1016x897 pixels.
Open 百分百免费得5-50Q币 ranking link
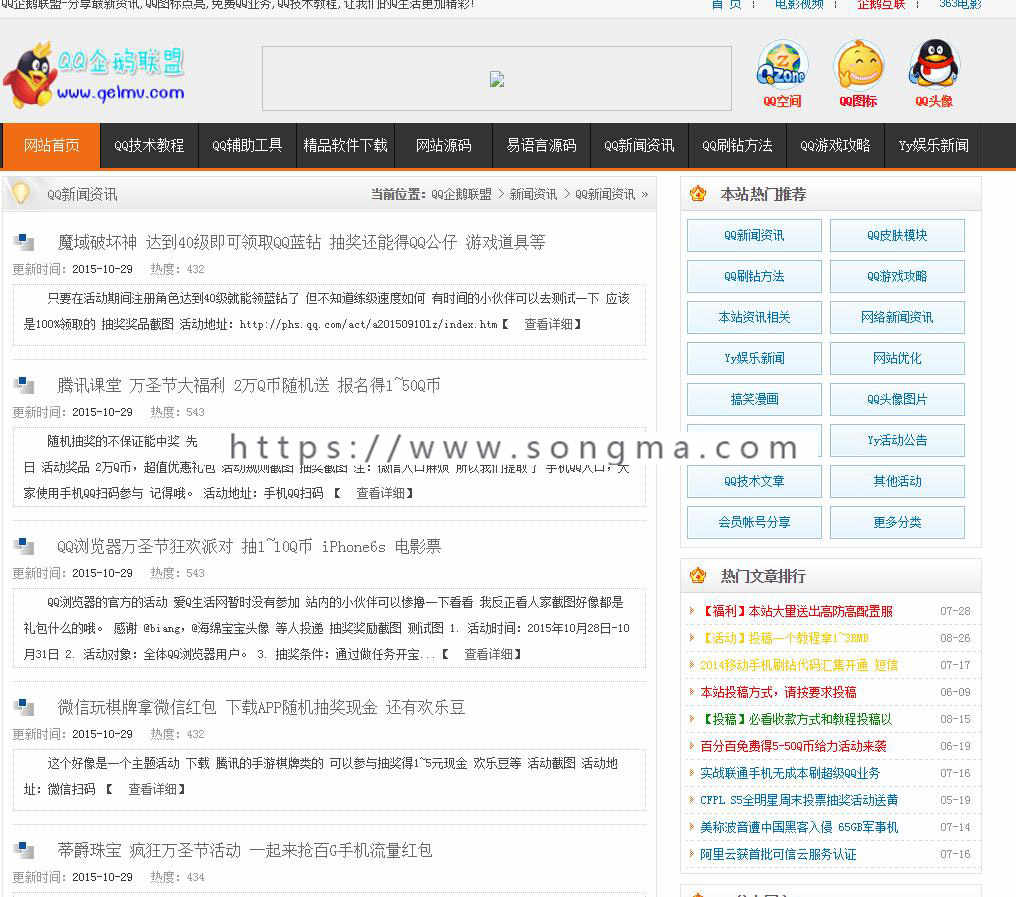coord(793,746)
